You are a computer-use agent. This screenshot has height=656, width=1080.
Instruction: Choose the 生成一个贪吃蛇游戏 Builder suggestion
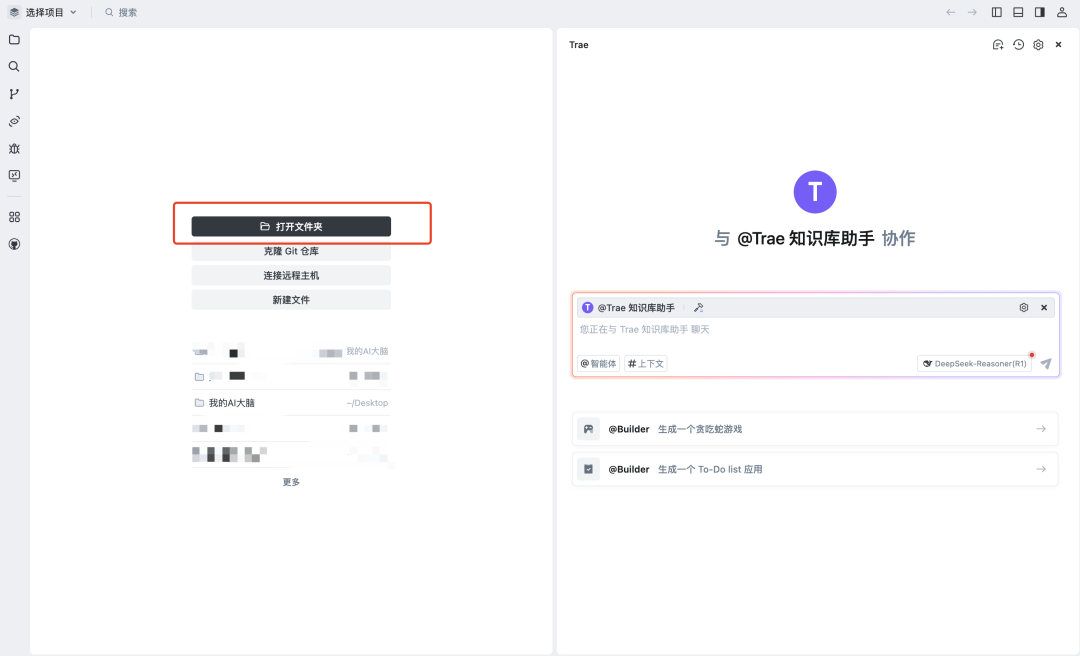pyautogui.click(x=815, y=429)
